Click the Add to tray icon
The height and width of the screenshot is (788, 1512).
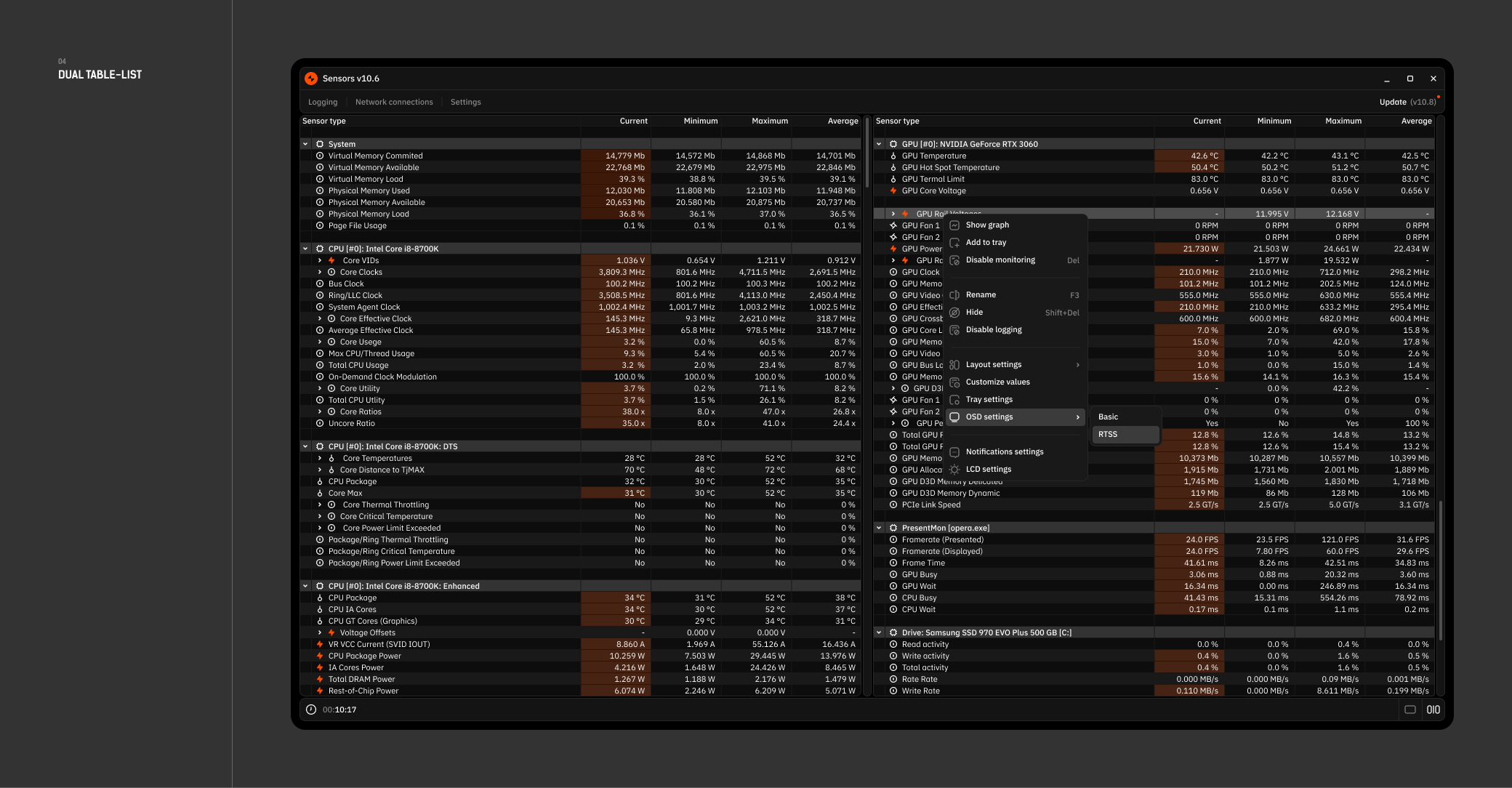coord(954,243)
